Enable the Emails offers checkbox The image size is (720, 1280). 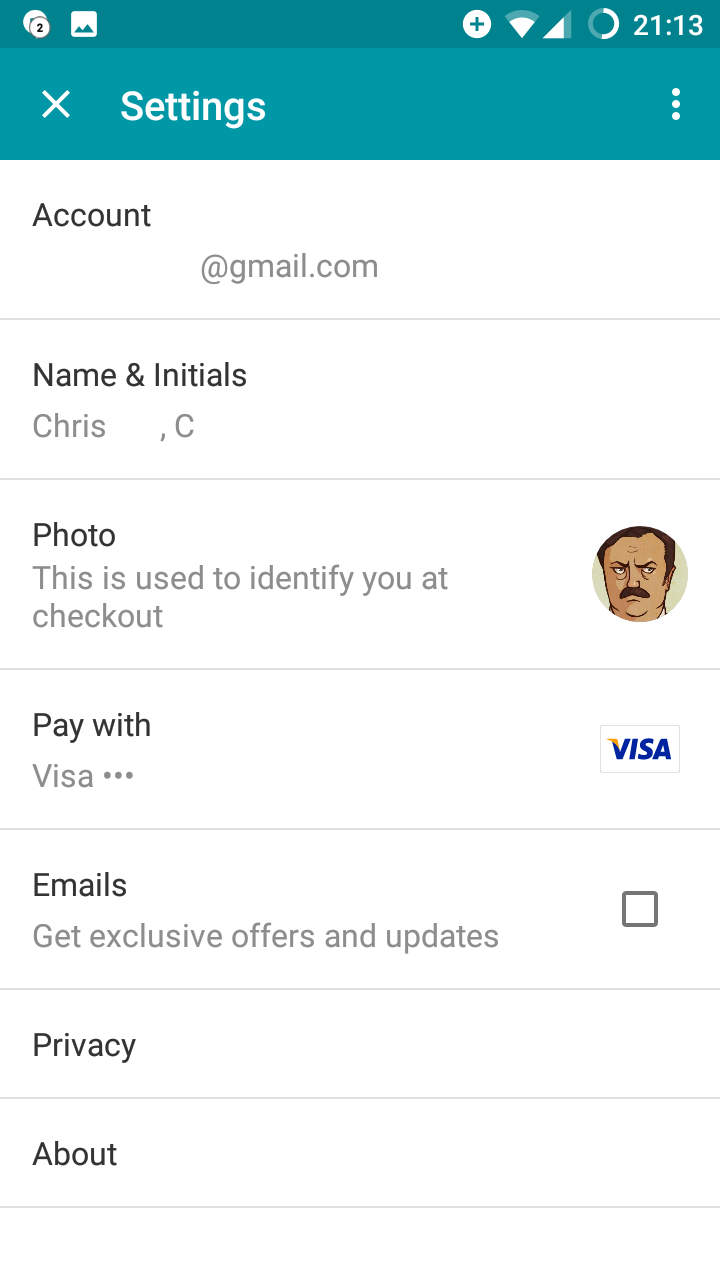[640, 909]
